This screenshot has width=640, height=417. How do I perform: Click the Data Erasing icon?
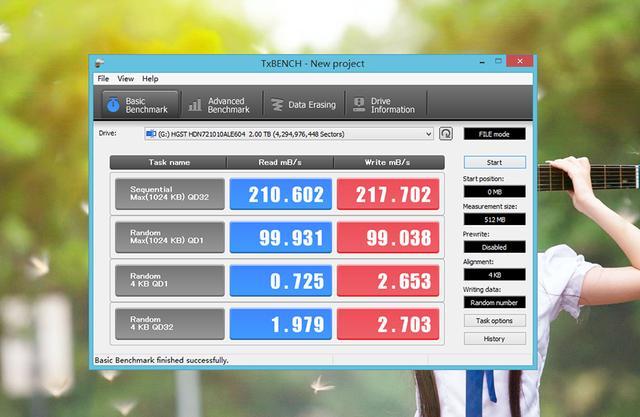(277, 104)
